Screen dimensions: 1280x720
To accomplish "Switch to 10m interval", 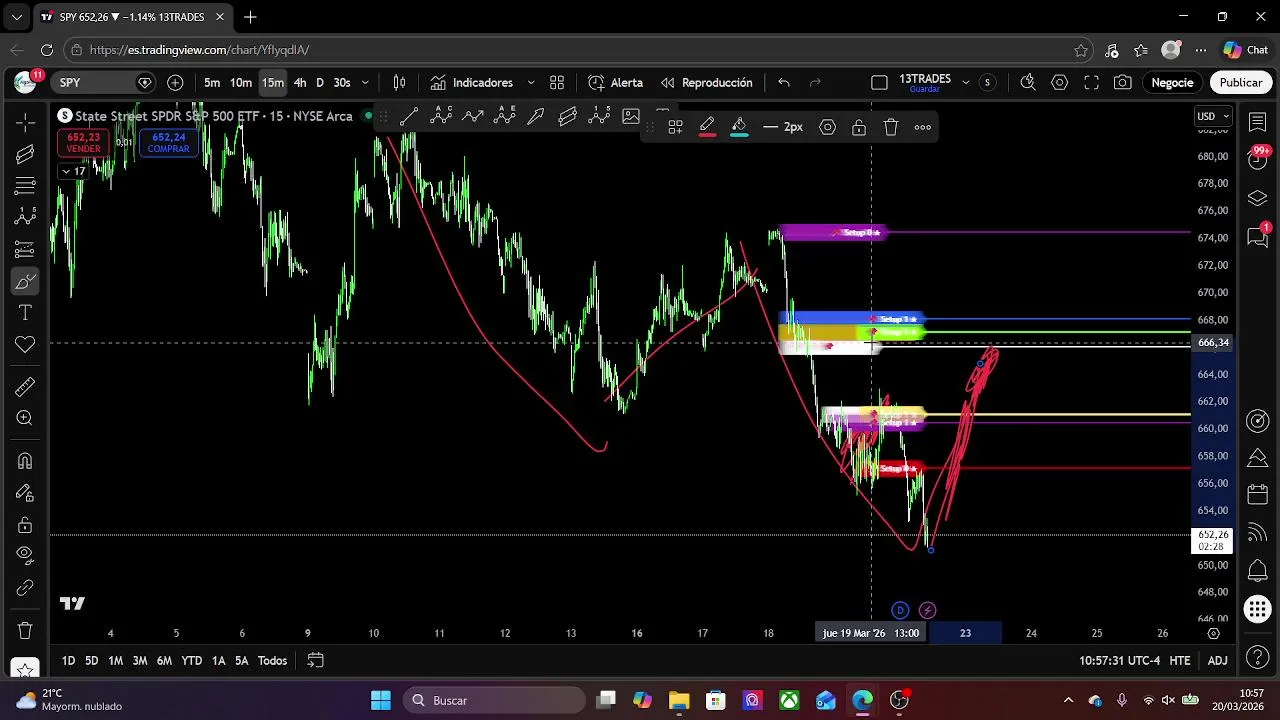I will (x=241, y=83).
